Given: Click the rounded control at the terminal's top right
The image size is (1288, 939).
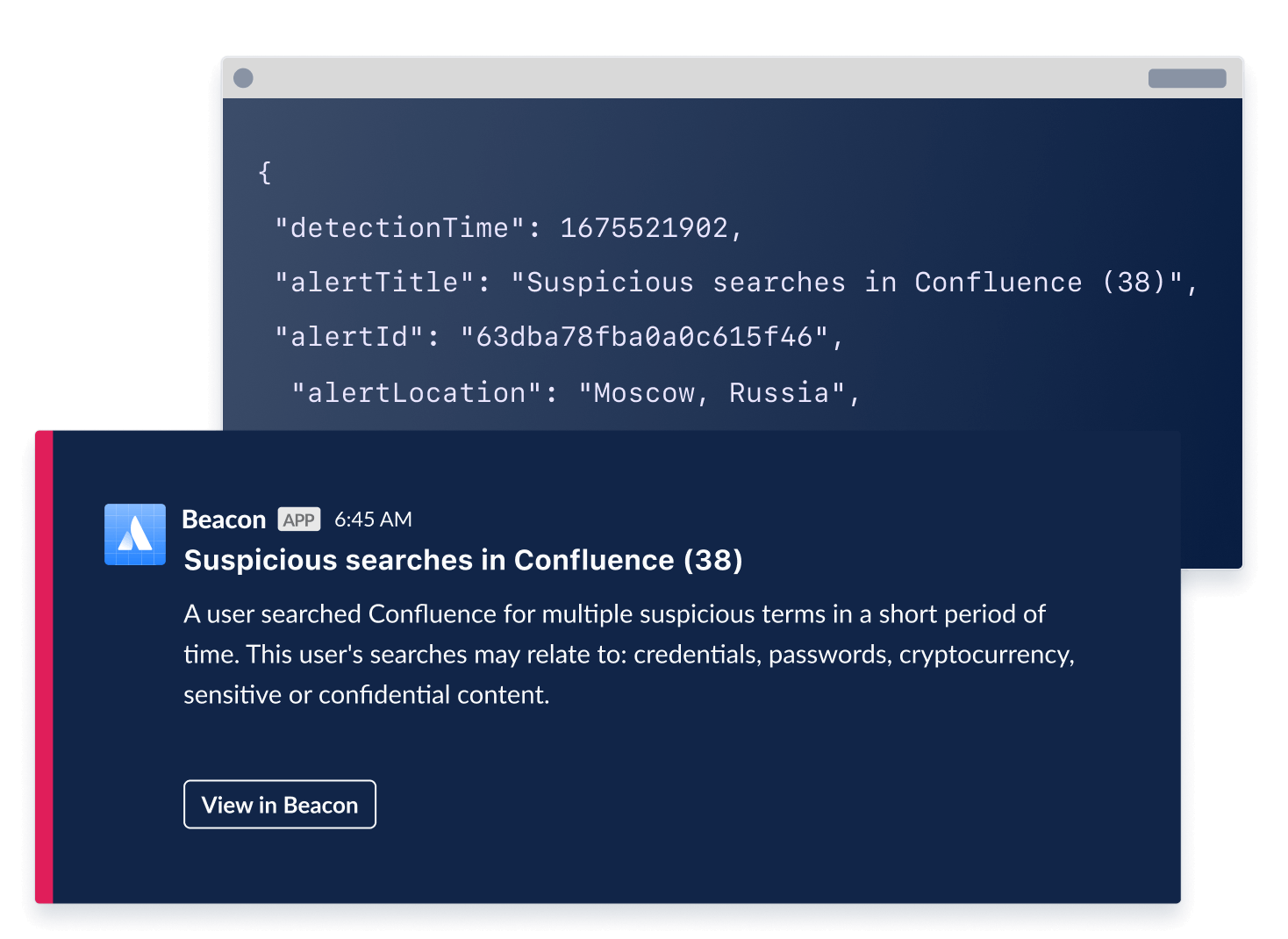Looking at the screenshot, I should 1186,77.
